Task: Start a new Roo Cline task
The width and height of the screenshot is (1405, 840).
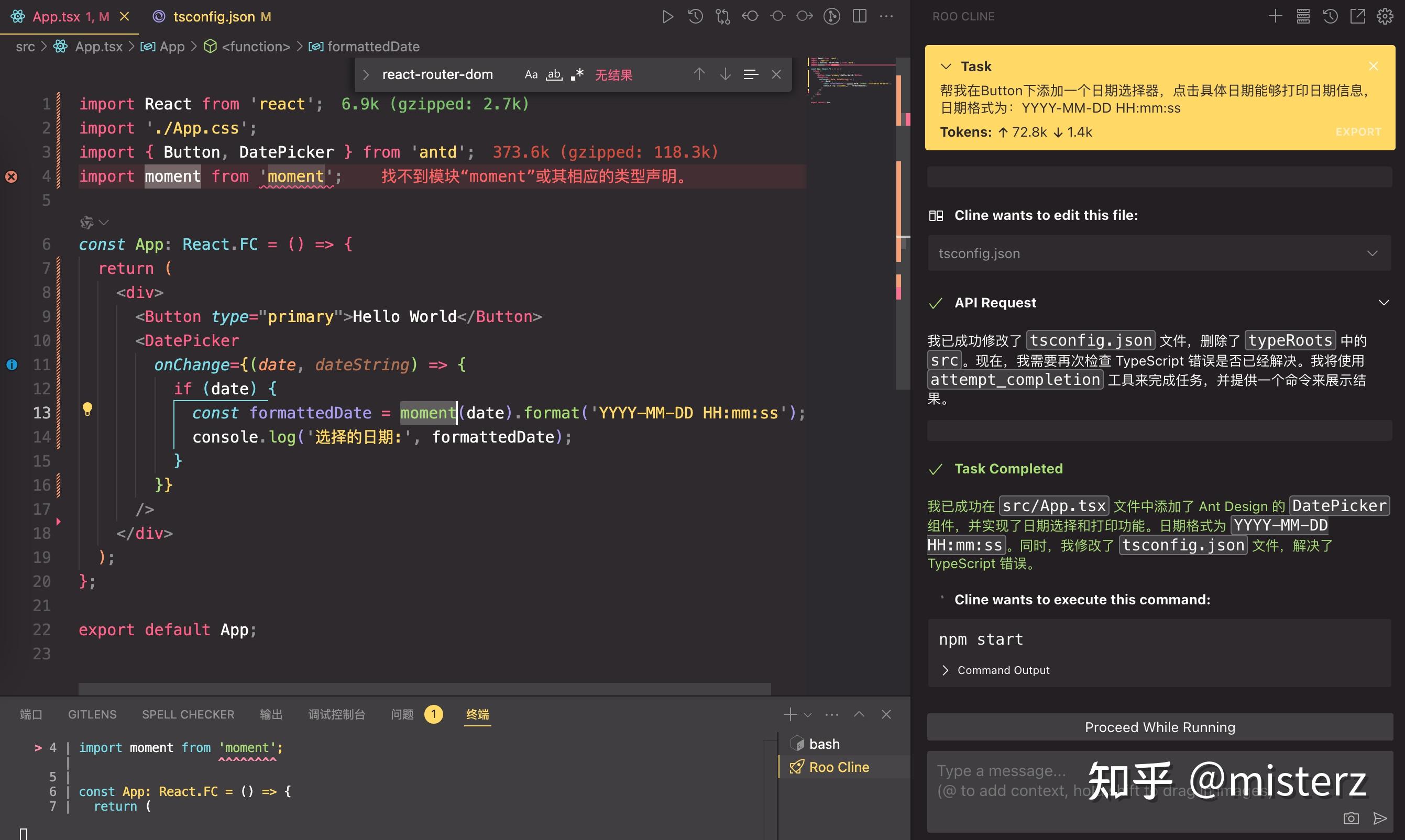Action: click(1276, 16)
